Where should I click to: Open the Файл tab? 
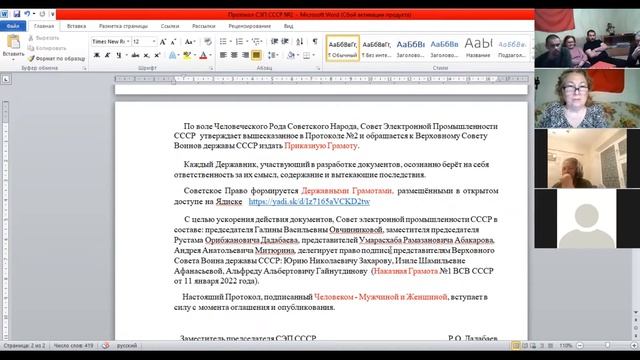13,26
